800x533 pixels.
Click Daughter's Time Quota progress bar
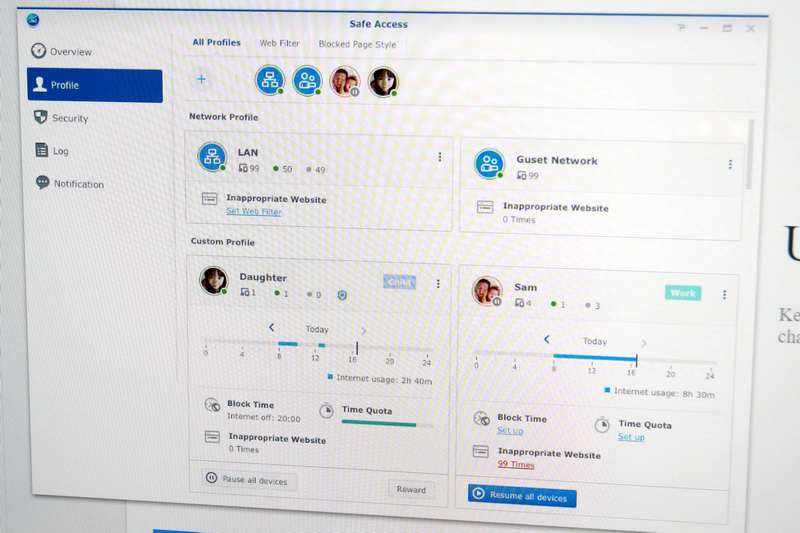click(x=387, y=423)
